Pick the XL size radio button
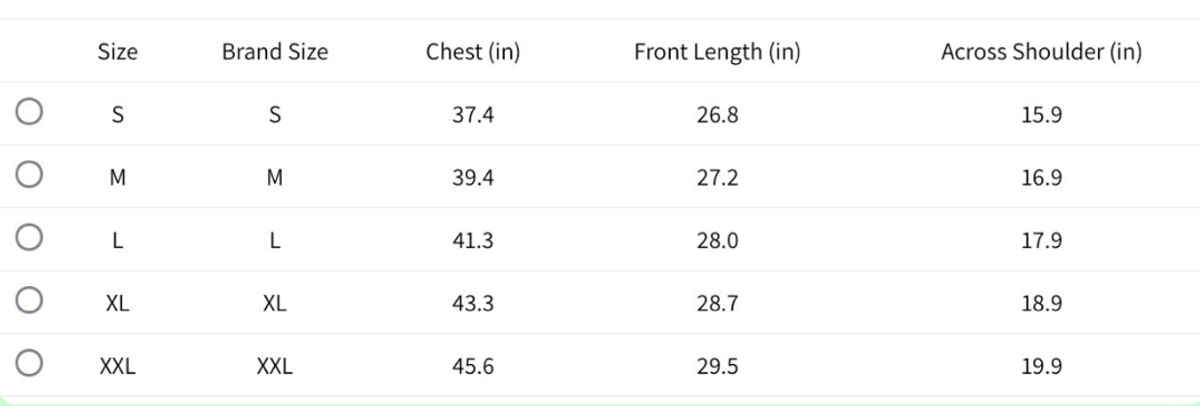The height and width of the screenshot is (406, 1200). click(x=29, y=302)
